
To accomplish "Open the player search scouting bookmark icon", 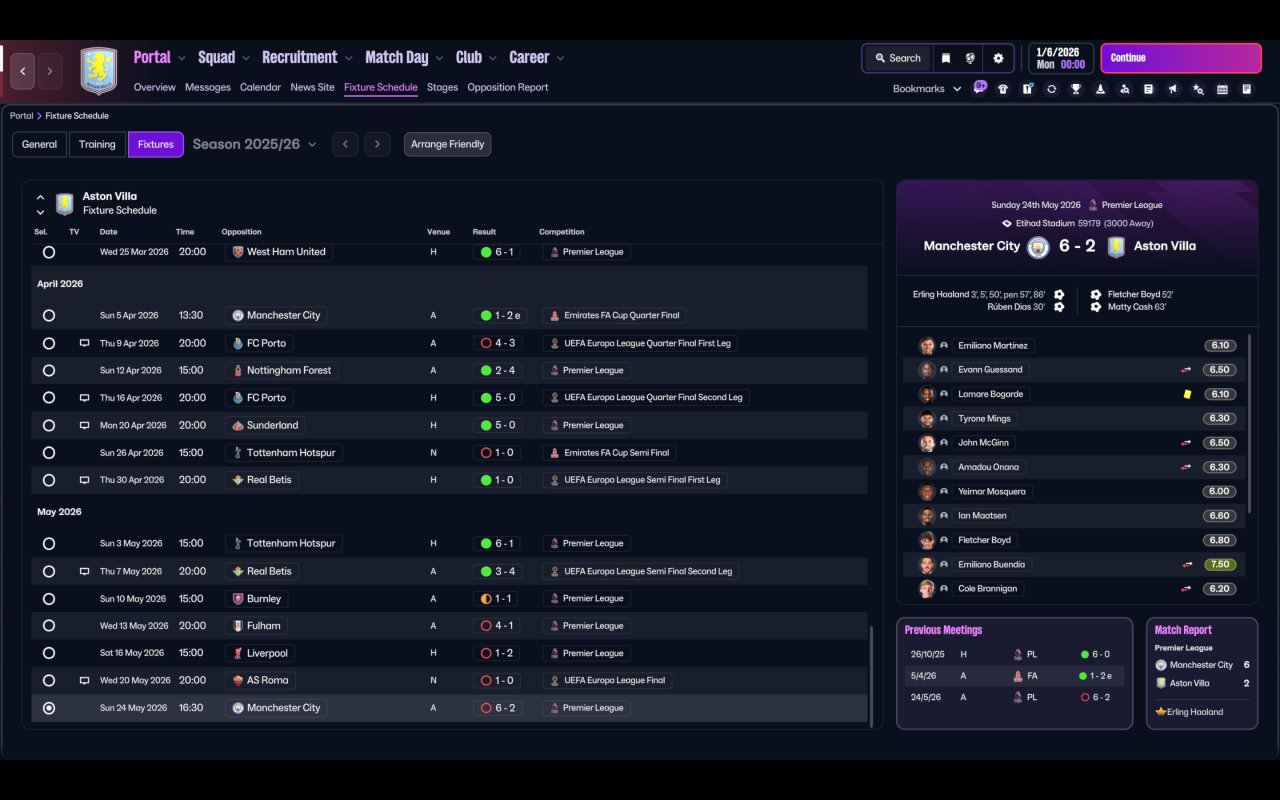I will (x=1124, y=89).
